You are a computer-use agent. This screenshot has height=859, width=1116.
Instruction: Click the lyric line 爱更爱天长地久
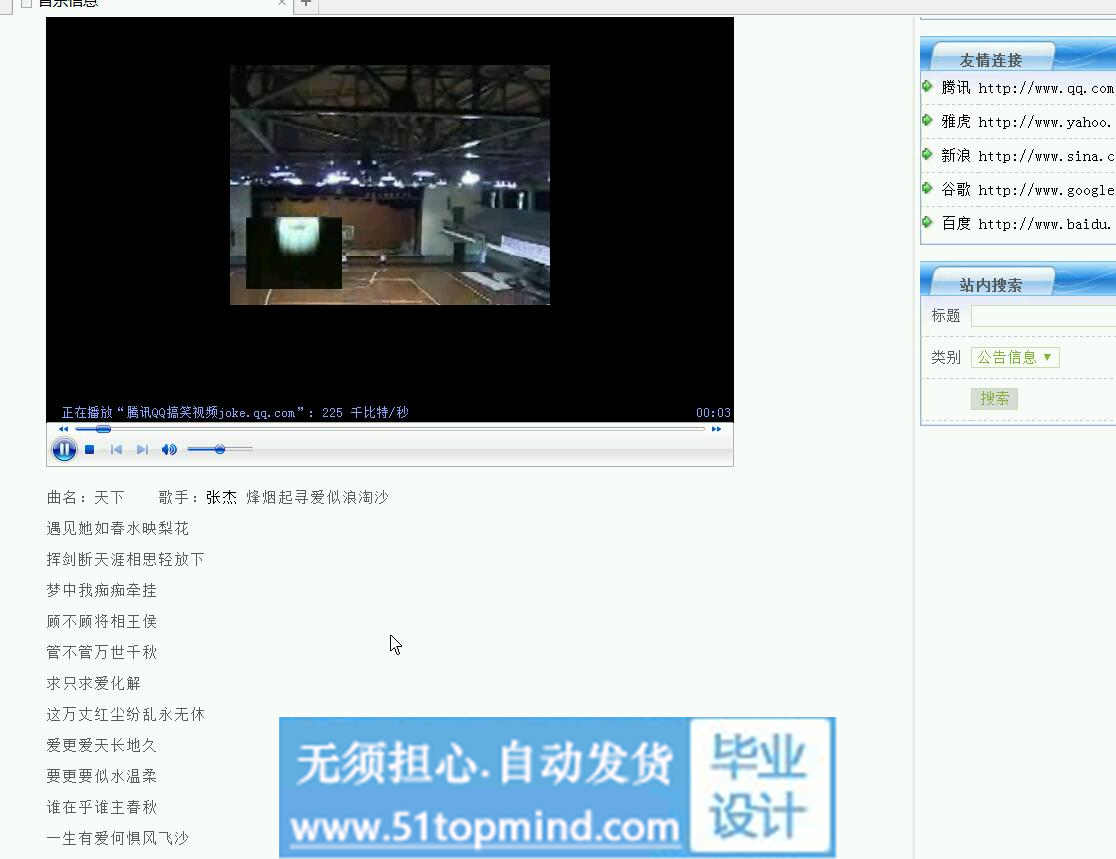[102, 745]
